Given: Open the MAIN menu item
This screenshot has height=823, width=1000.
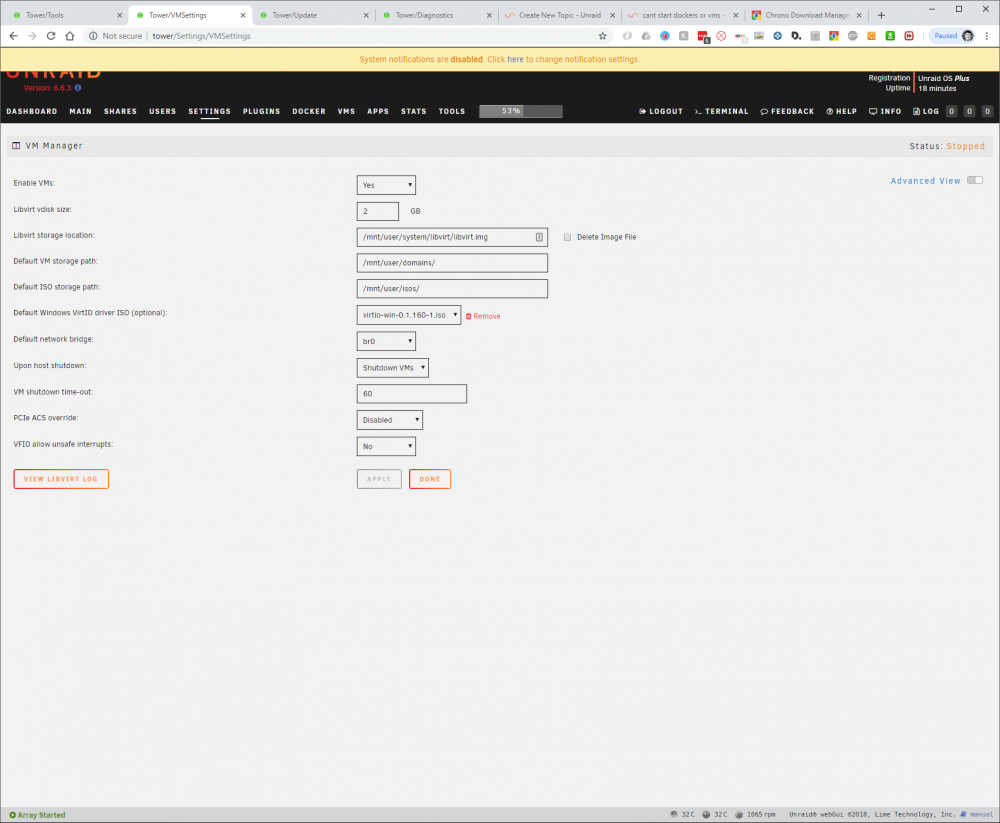Looking at the screenshot, I should point(80,111).
